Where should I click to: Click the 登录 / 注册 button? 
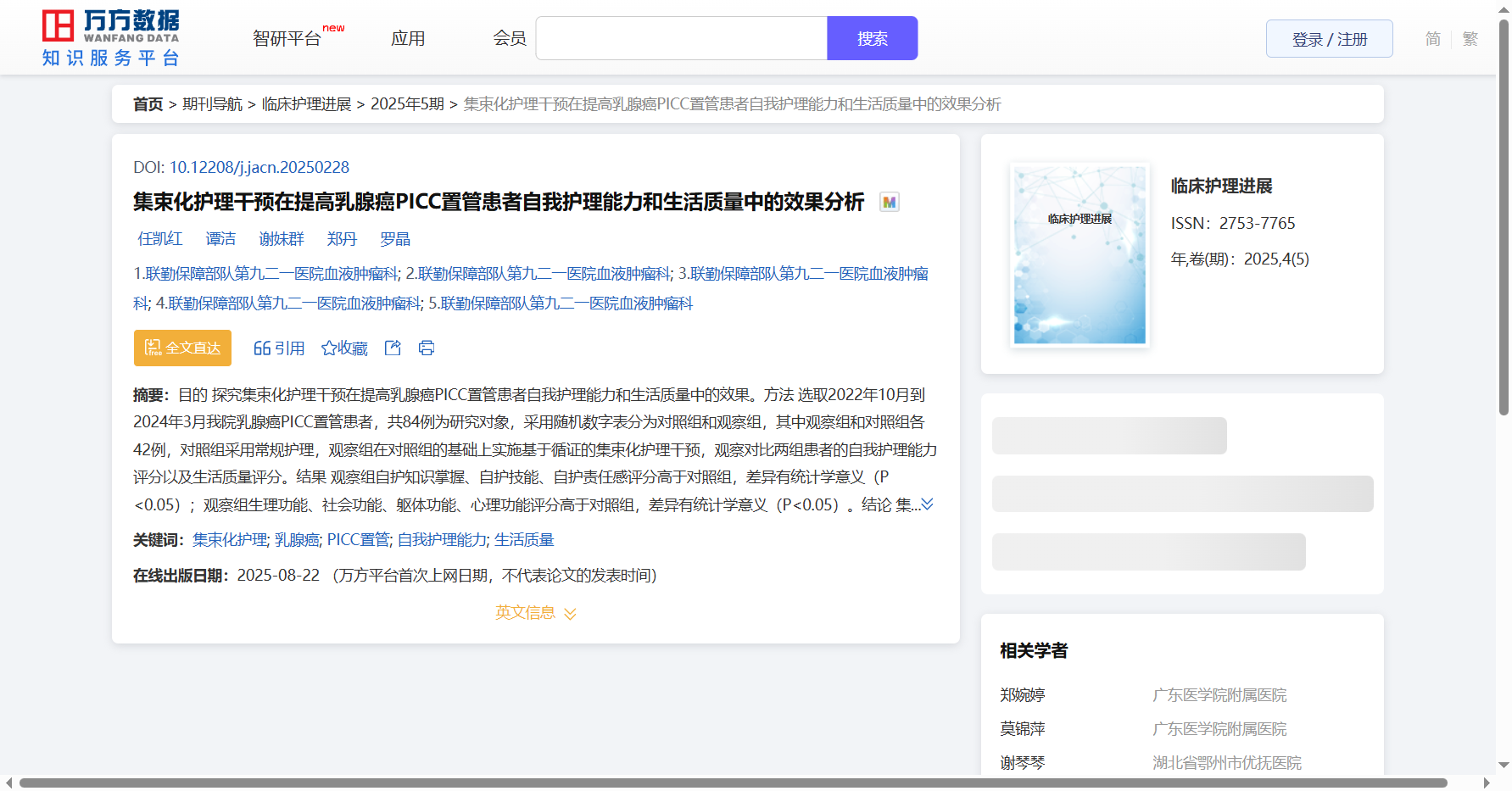[x=1329, y=39]
